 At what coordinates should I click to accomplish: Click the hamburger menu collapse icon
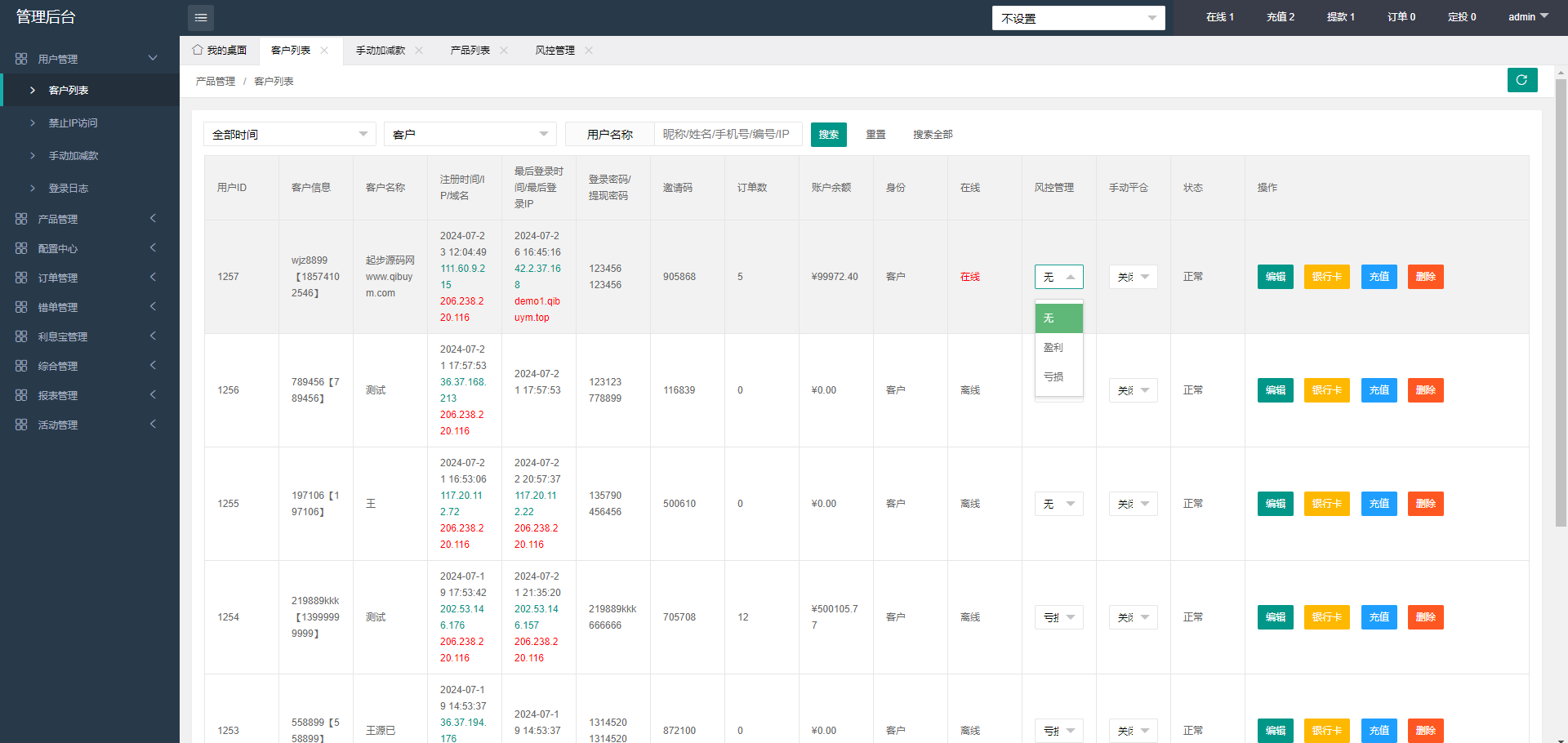[x=200, y=17]
